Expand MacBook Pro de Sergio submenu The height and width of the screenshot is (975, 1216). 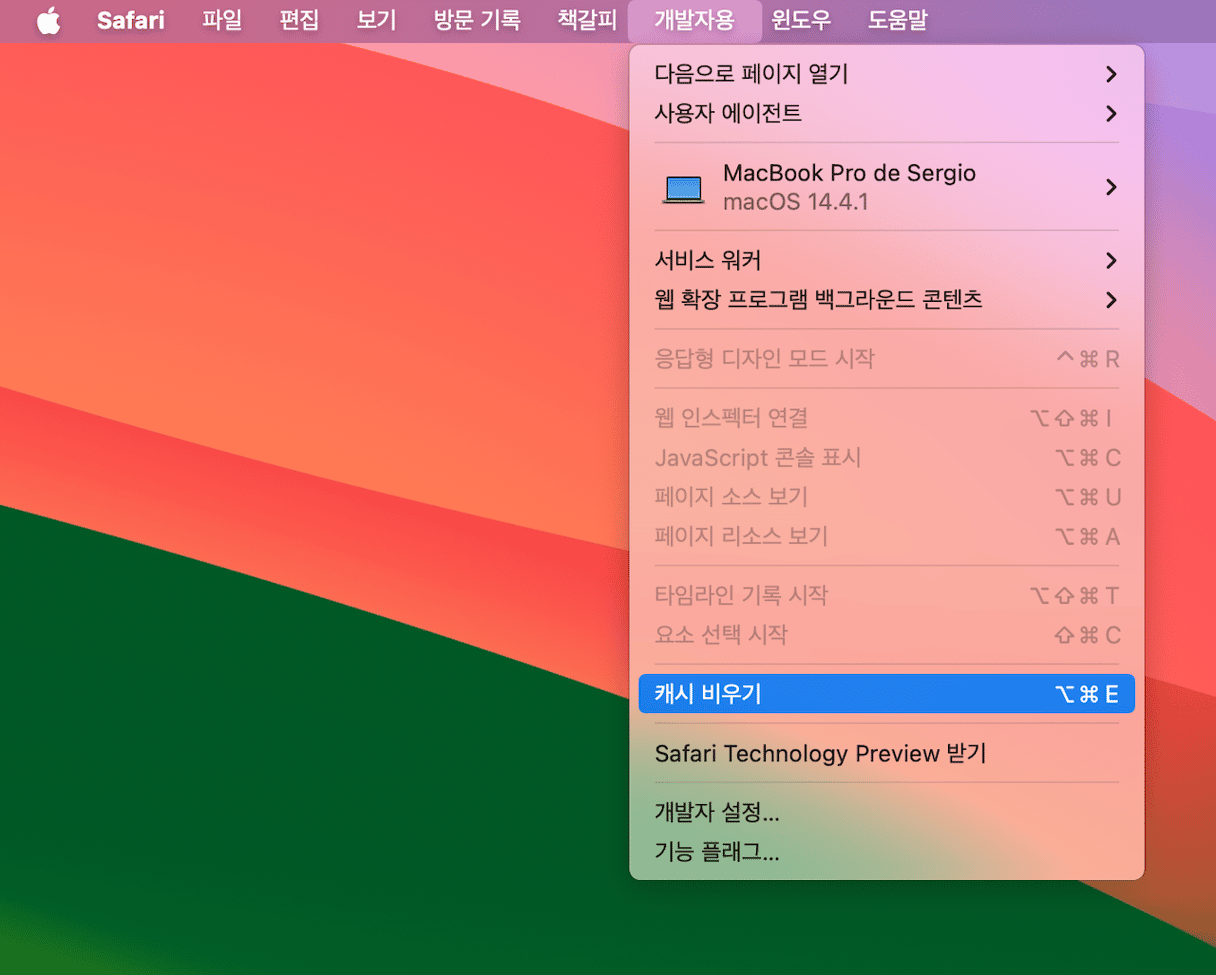(x=886, y=187)
